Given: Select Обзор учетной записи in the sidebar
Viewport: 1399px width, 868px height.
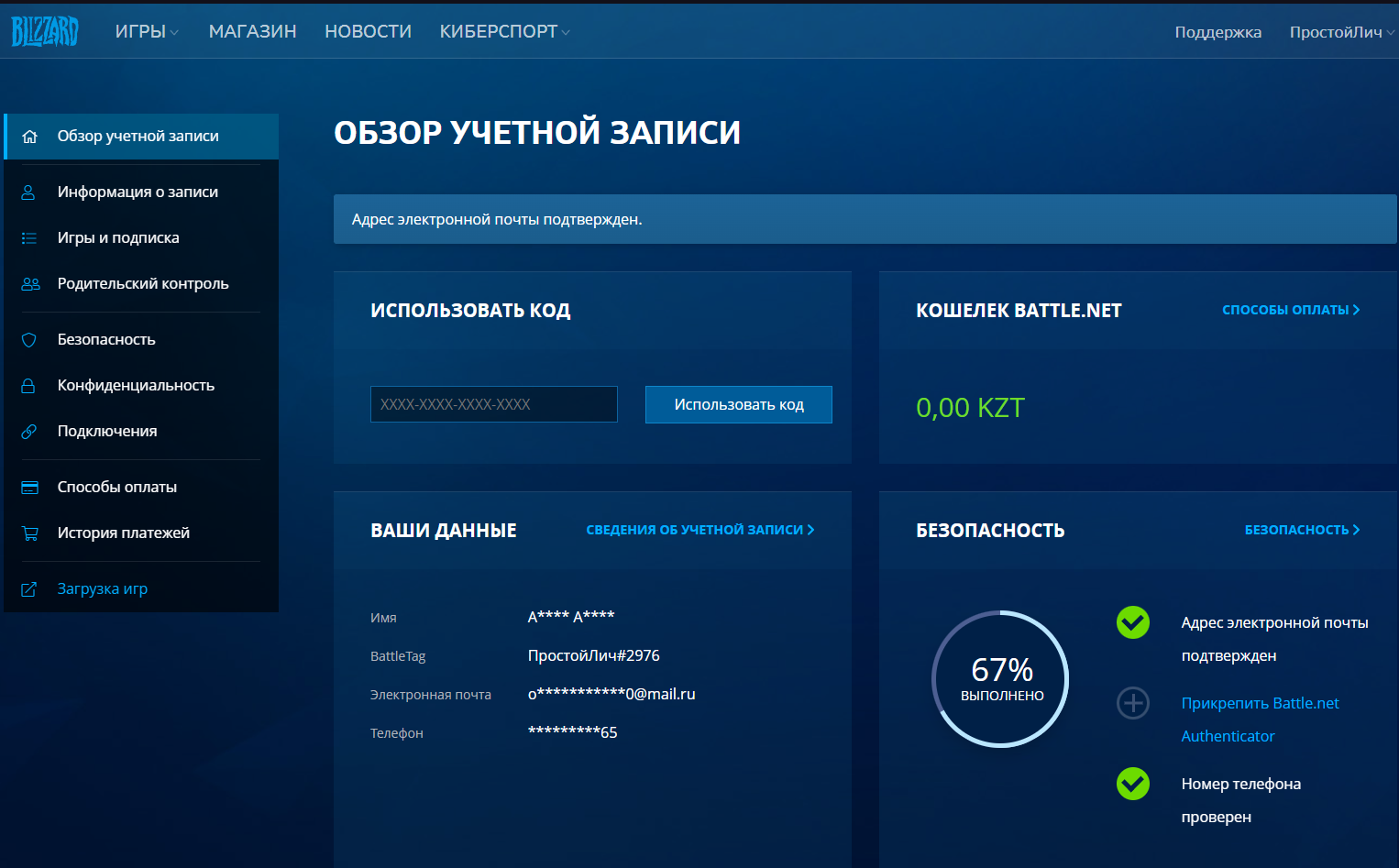Looking at the screenshot, I should 141,137.
